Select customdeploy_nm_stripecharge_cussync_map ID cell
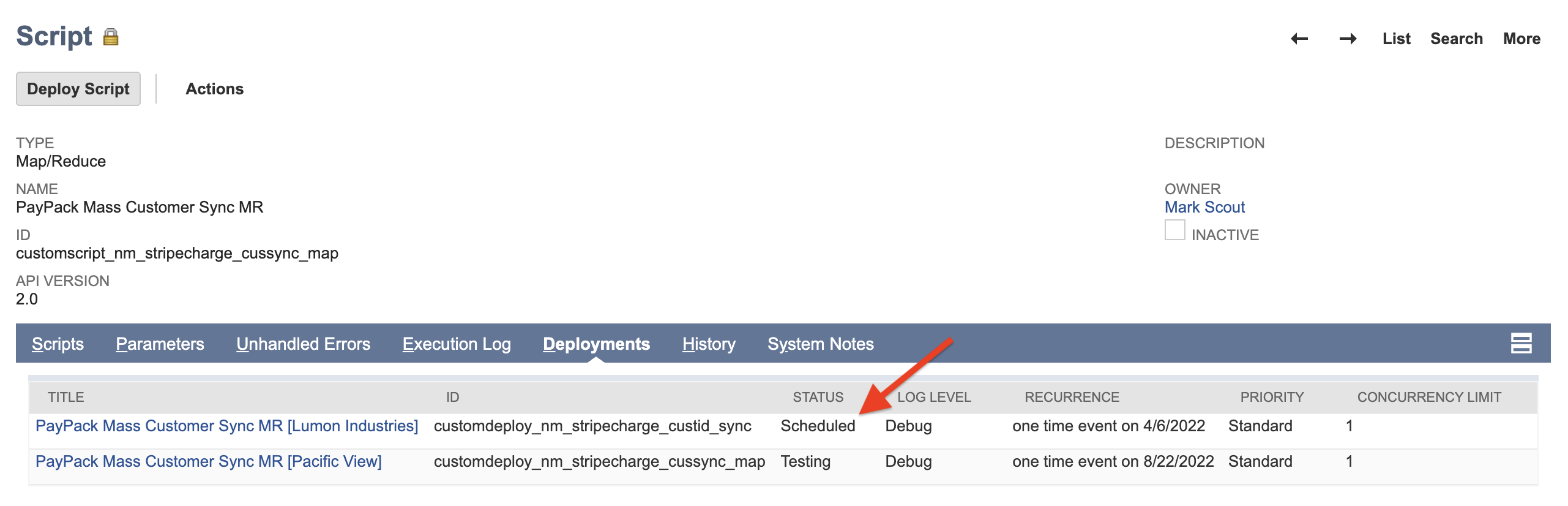 (x=599, y=461)
